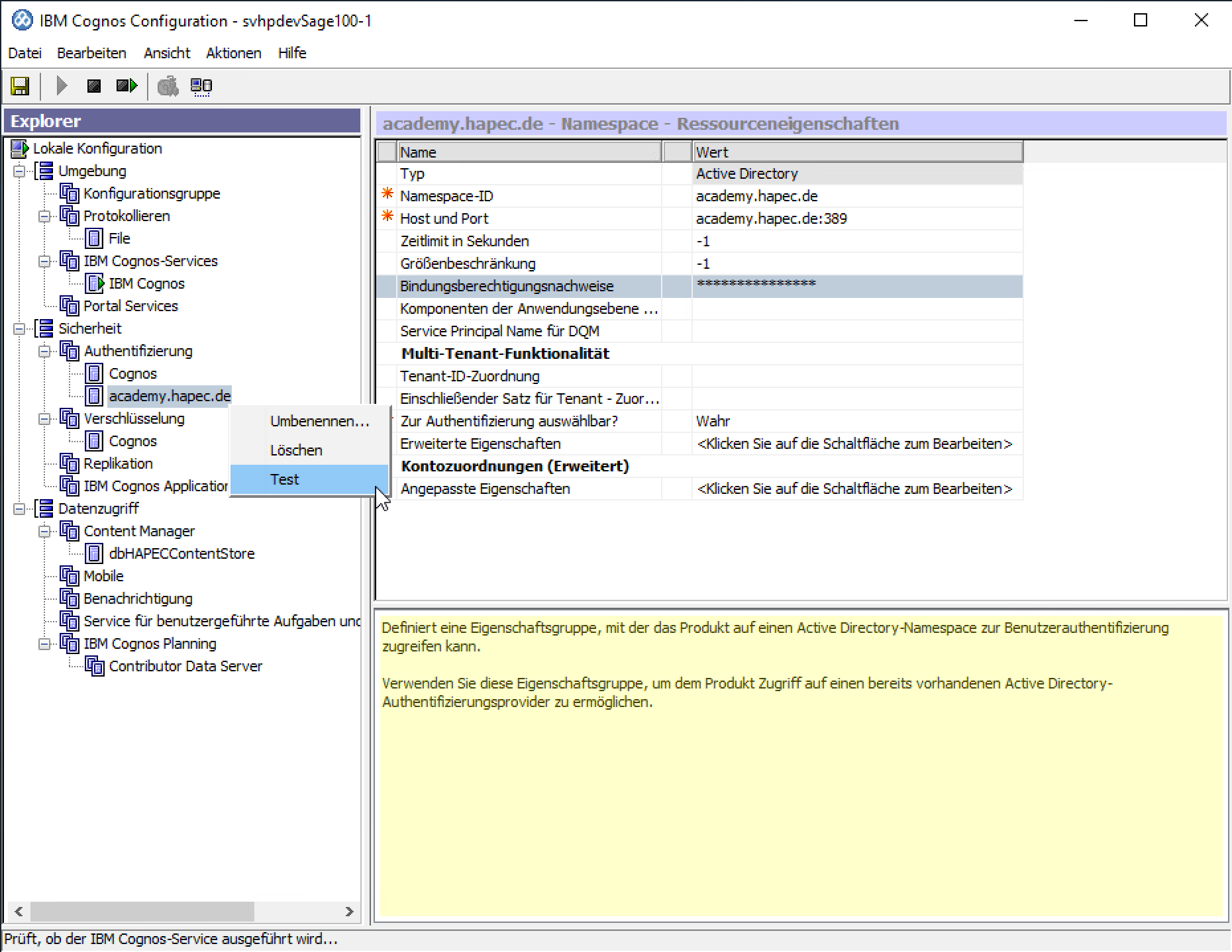Screen dimensions: 1232x952
Task: Click the Restart service toolbar icon
Action: (126, 86)
